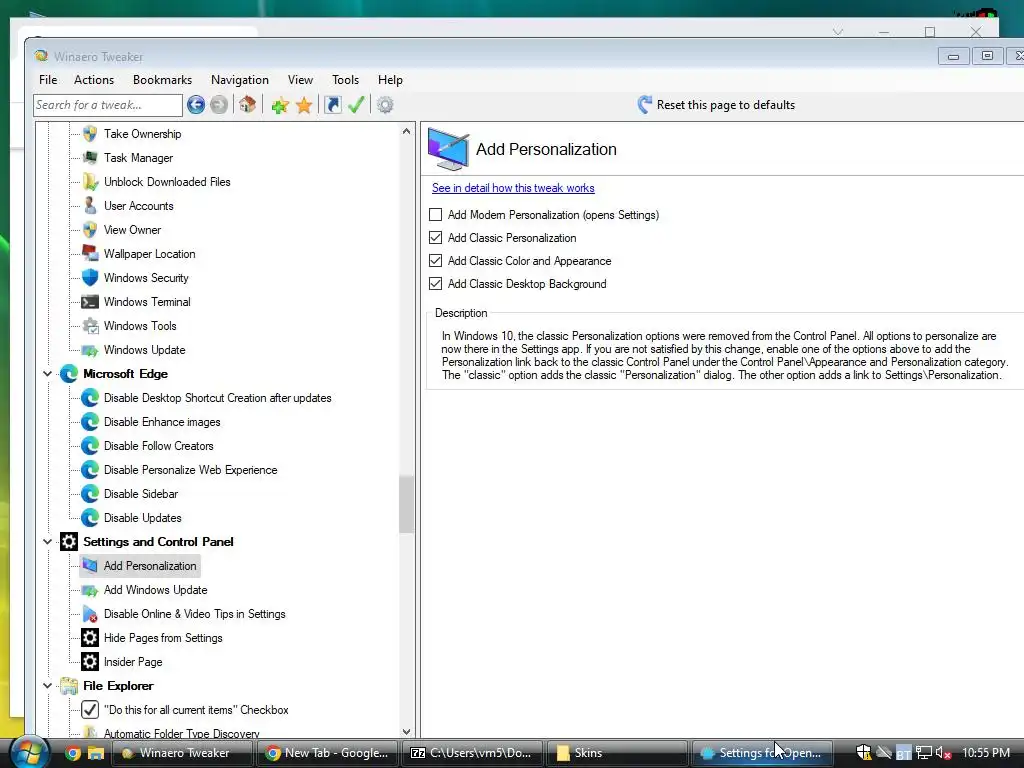Select Disable Updates under Microsoft Edge
The height and width of the screenshot is (768, 1024).
[142, 518]
